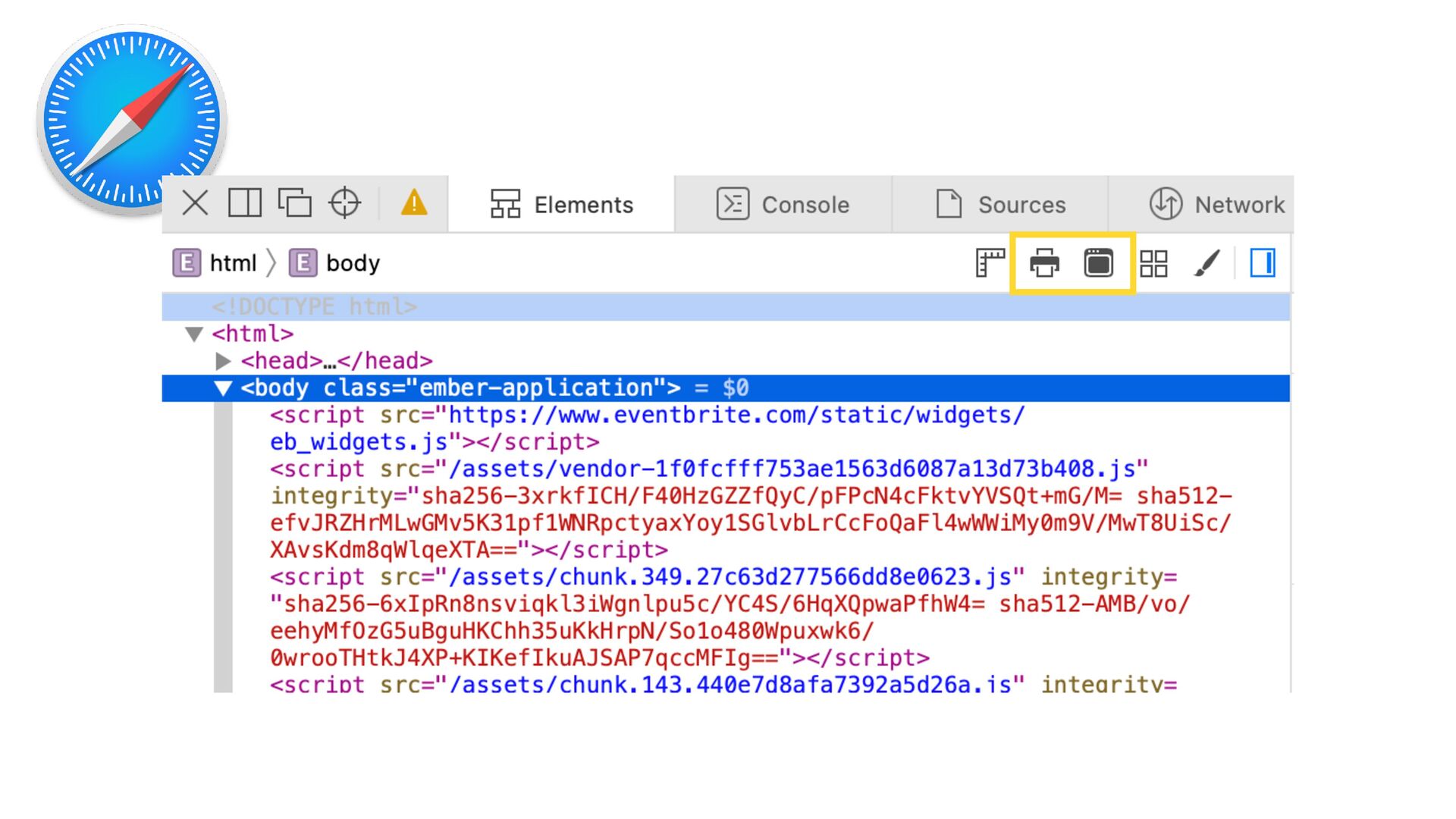
Task: Select the <html> tag row
Action: pos(726,334)
